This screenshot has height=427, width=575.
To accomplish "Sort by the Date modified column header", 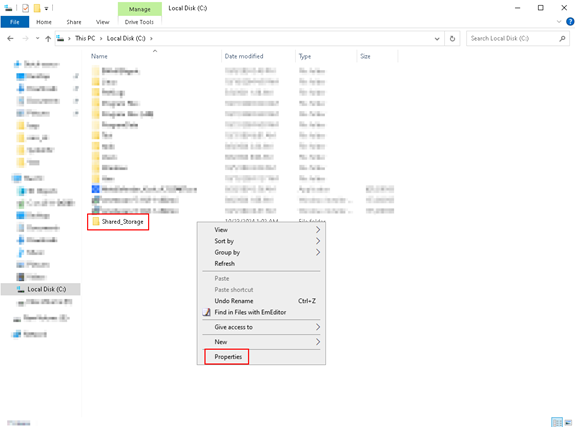I will (x=244, y=56).
